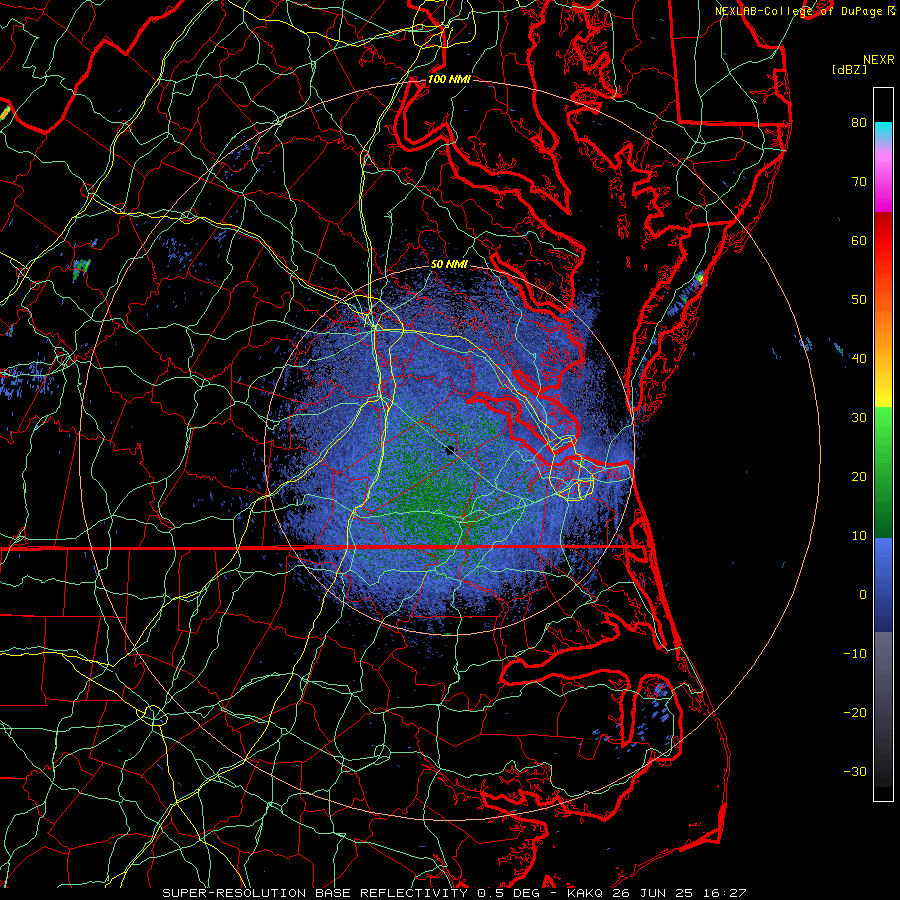Click the 80 value on the dBZ scale
900x900 pixels.
click(859, 122)
